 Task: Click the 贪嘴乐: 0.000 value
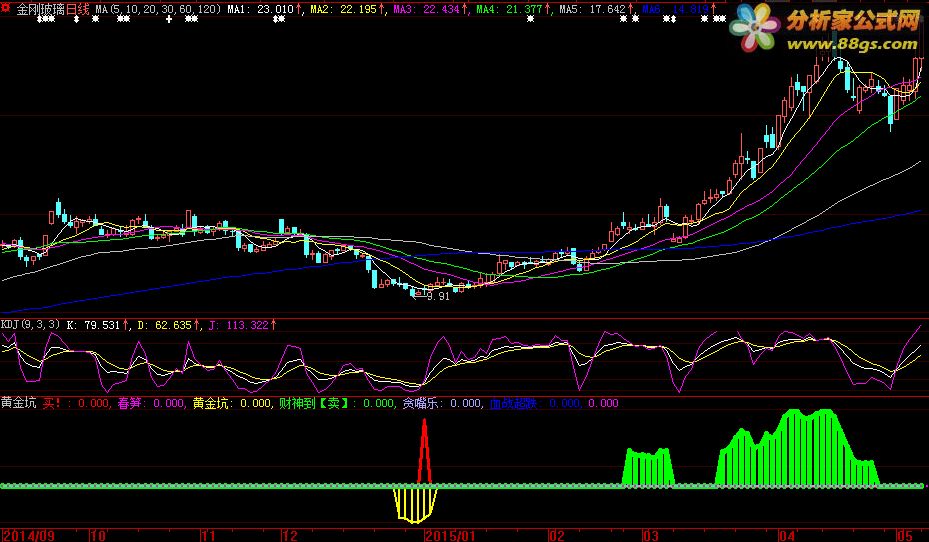[442, 403]
